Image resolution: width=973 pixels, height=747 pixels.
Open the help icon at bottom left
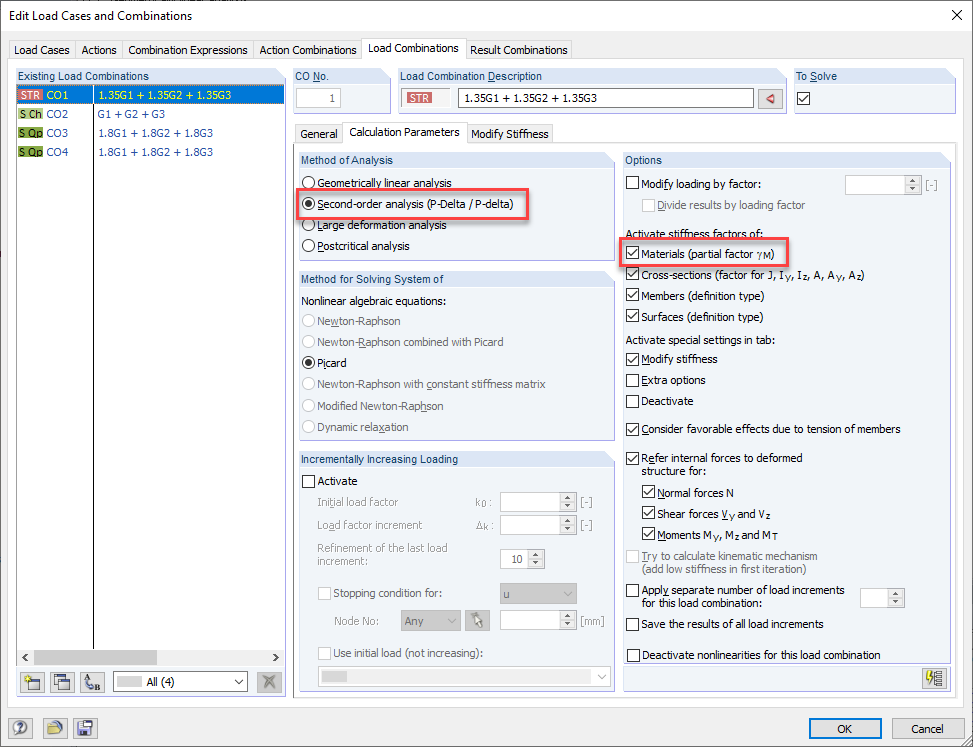pos(21,728)
